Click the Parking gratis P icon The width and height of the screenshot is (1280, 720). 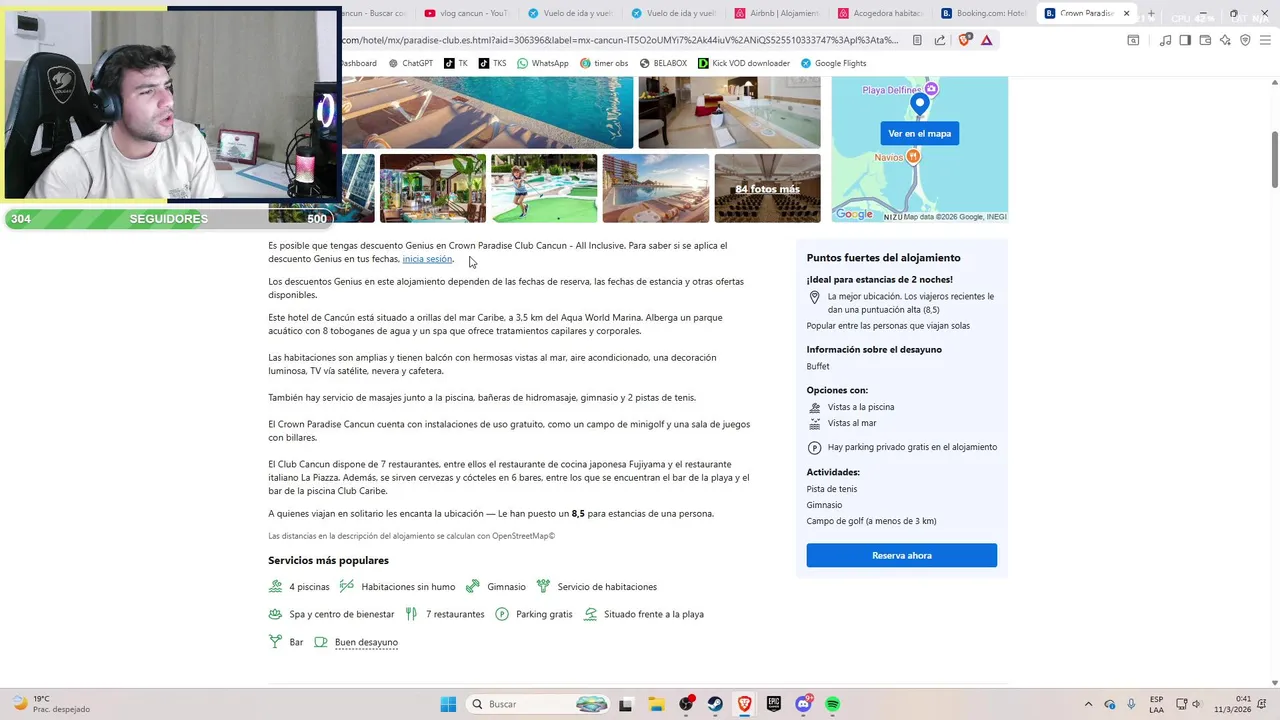[502, 614]
